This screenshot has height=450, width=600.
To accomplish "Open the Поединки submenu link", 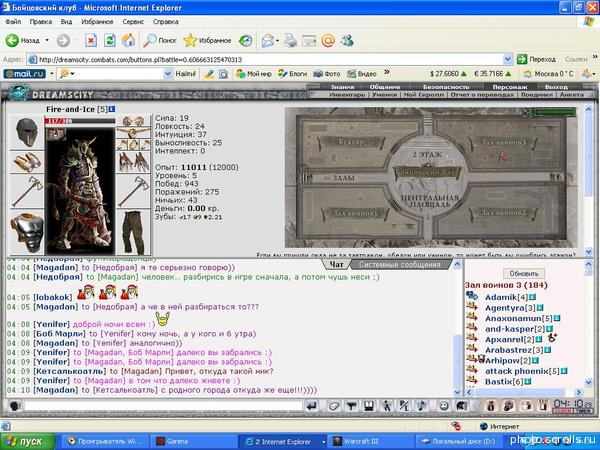I will (x=537, y=95).
